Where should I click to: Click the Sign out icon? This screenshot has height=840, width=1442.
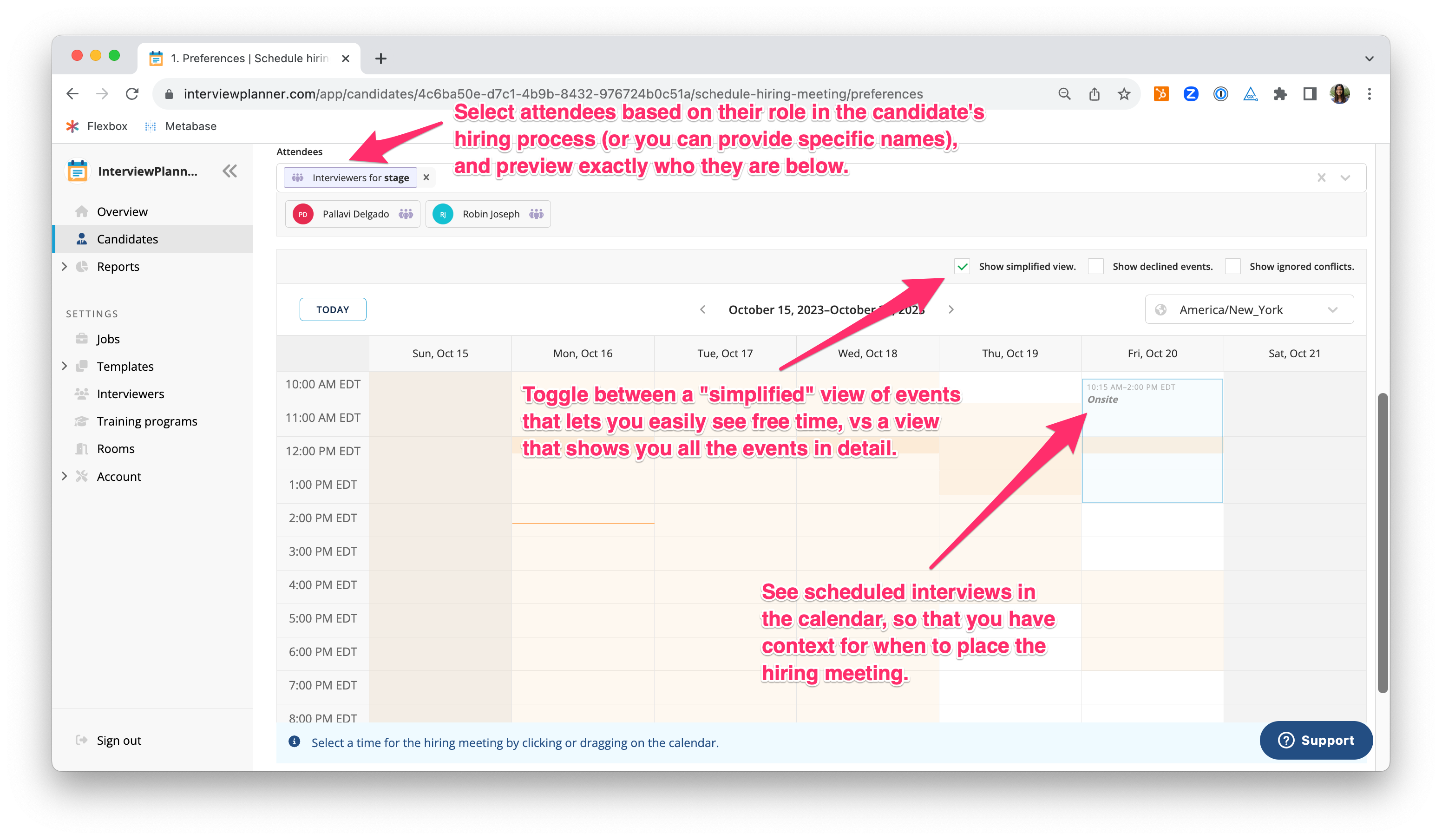pos(82,740)
